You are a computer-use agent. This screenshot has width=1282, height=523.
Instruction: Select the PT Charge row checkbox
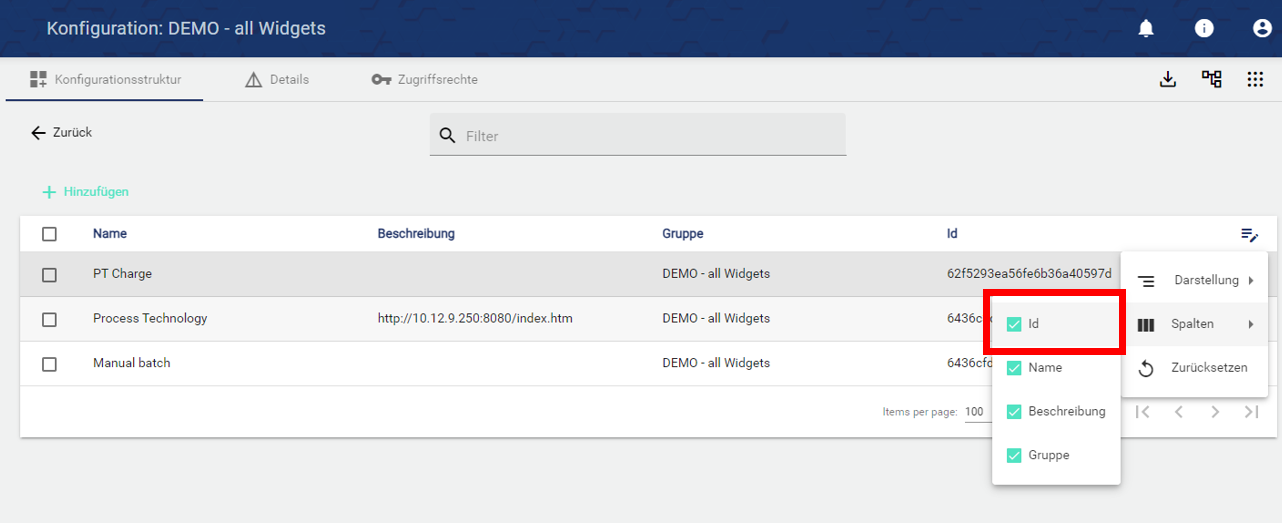click(x=49, y=274)
